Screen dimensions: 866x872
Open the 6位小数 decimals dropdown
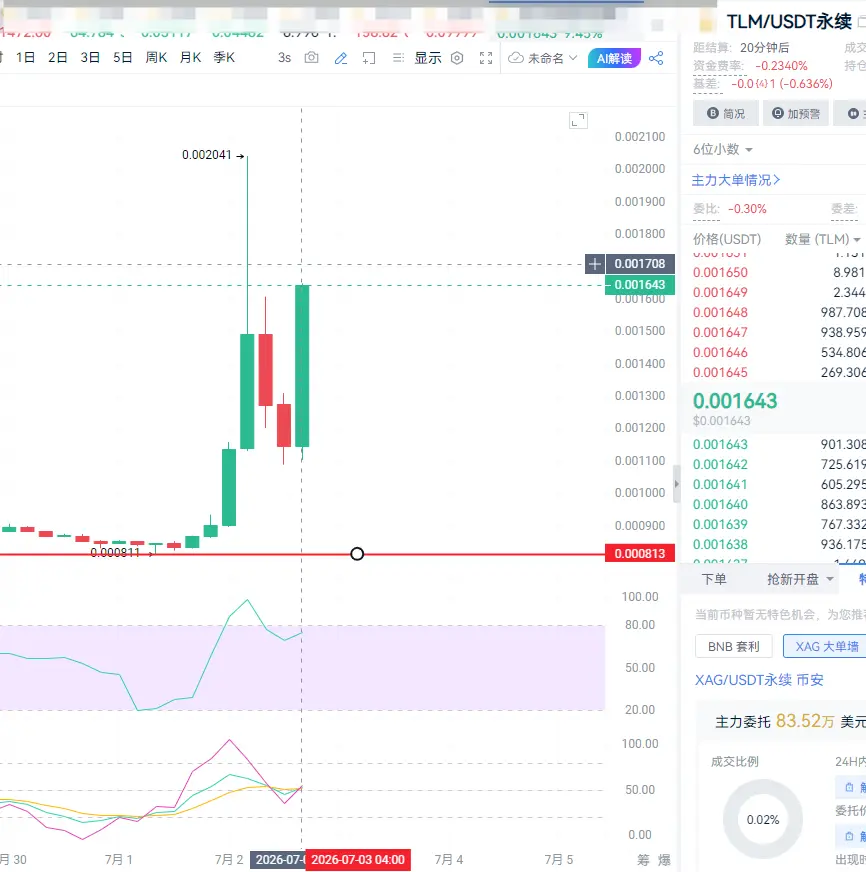pyautogui.click(x=723, y=149)
